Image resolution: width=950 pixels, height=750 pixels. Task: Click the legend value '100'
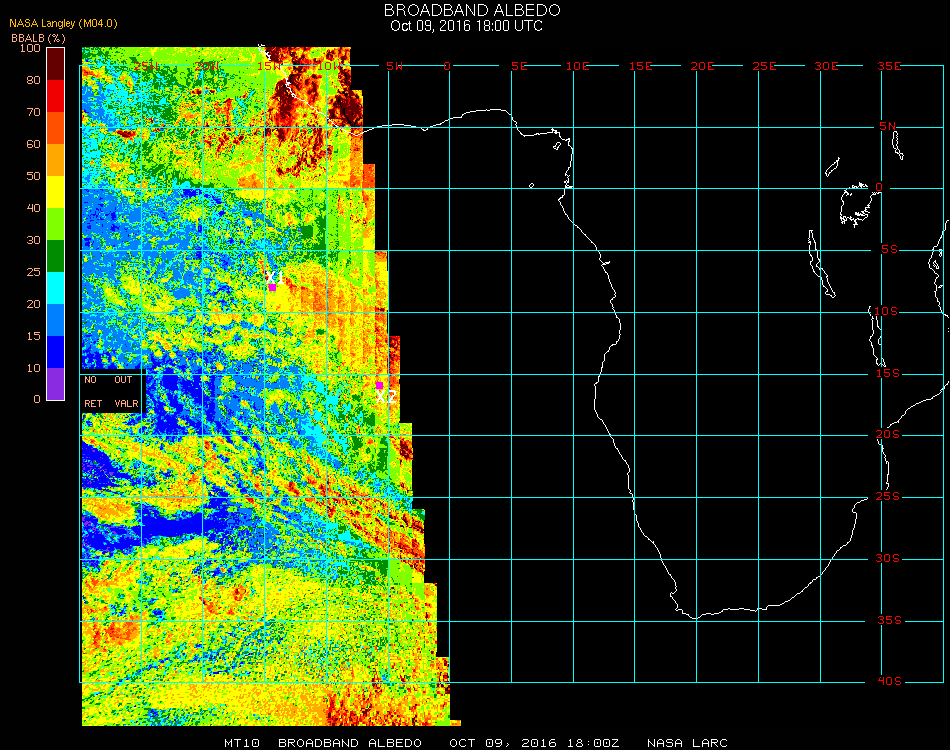coord(30,48)
